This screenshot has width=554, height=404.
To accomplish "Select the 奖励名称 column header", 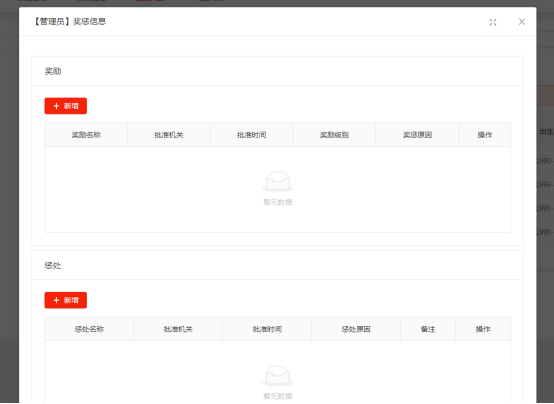I will pyautogui.click(x=86, y=135).
